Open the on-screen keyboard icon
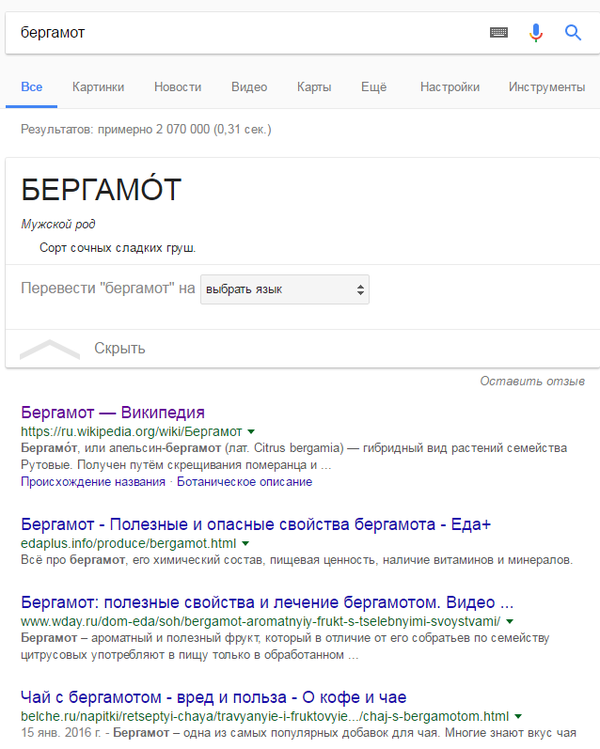This screenshot has width=600, height=749. coord(499,33)
